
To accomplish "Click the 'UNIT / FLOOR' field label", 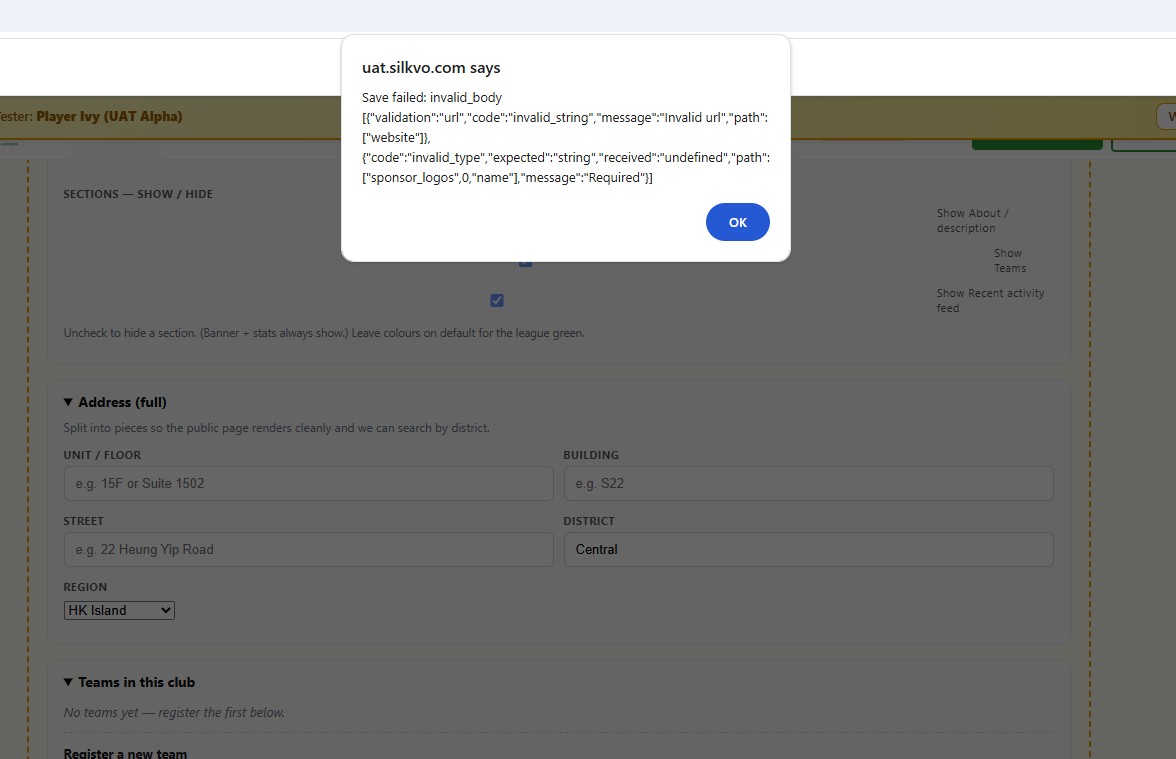I will point(102,455).
